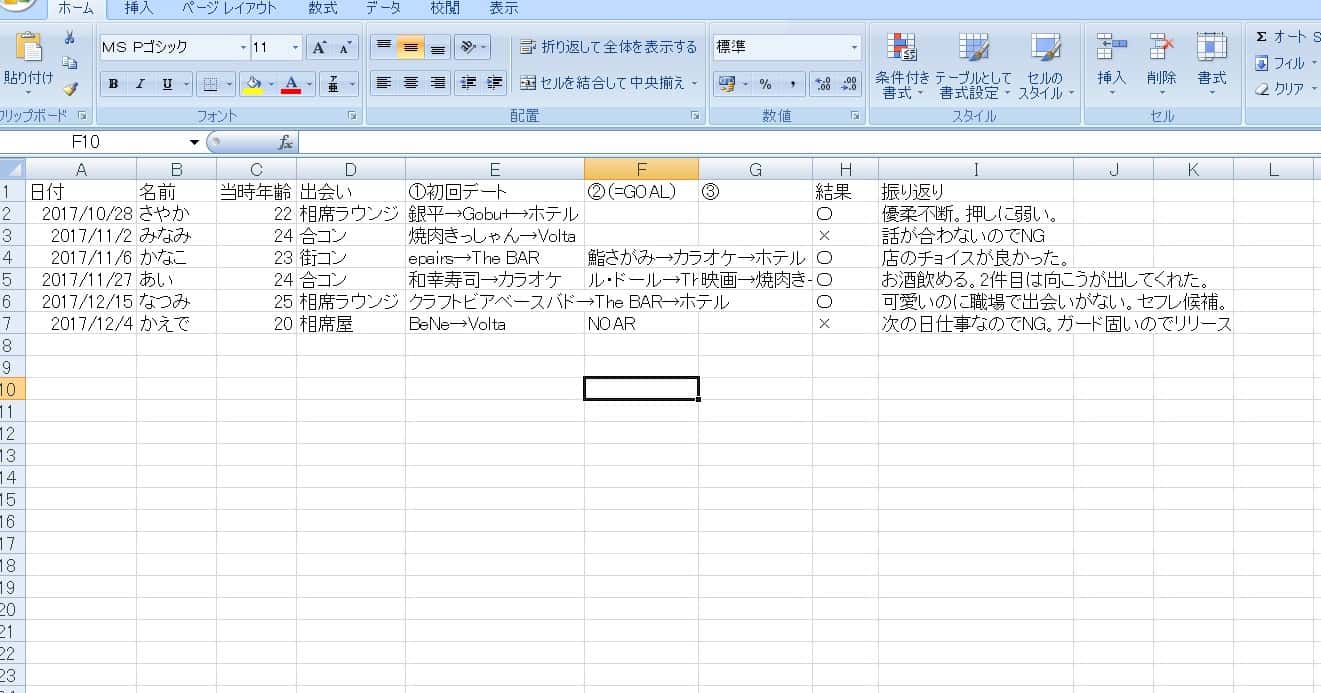Apply the yellow fill color bucket
The width and height of the screenshot is (1321, 693).
(x=254, y=84)
